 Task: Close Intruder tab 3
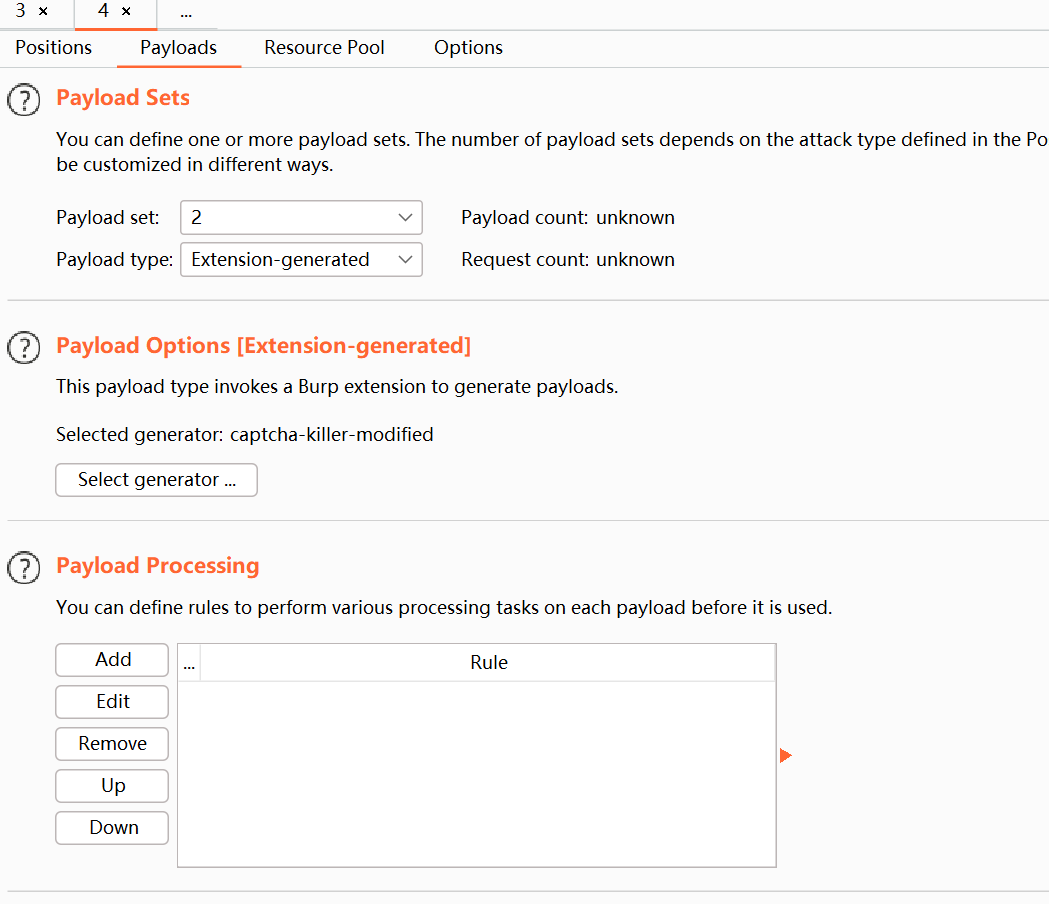(x=43, y=12)
